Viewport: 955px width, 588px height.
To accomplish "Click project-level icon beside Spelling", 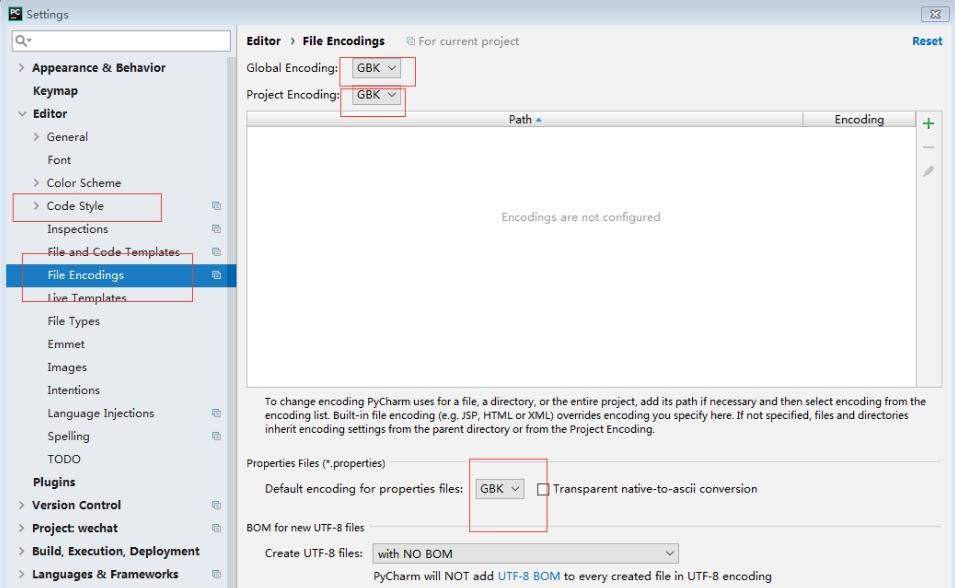I will coord(216,436).
